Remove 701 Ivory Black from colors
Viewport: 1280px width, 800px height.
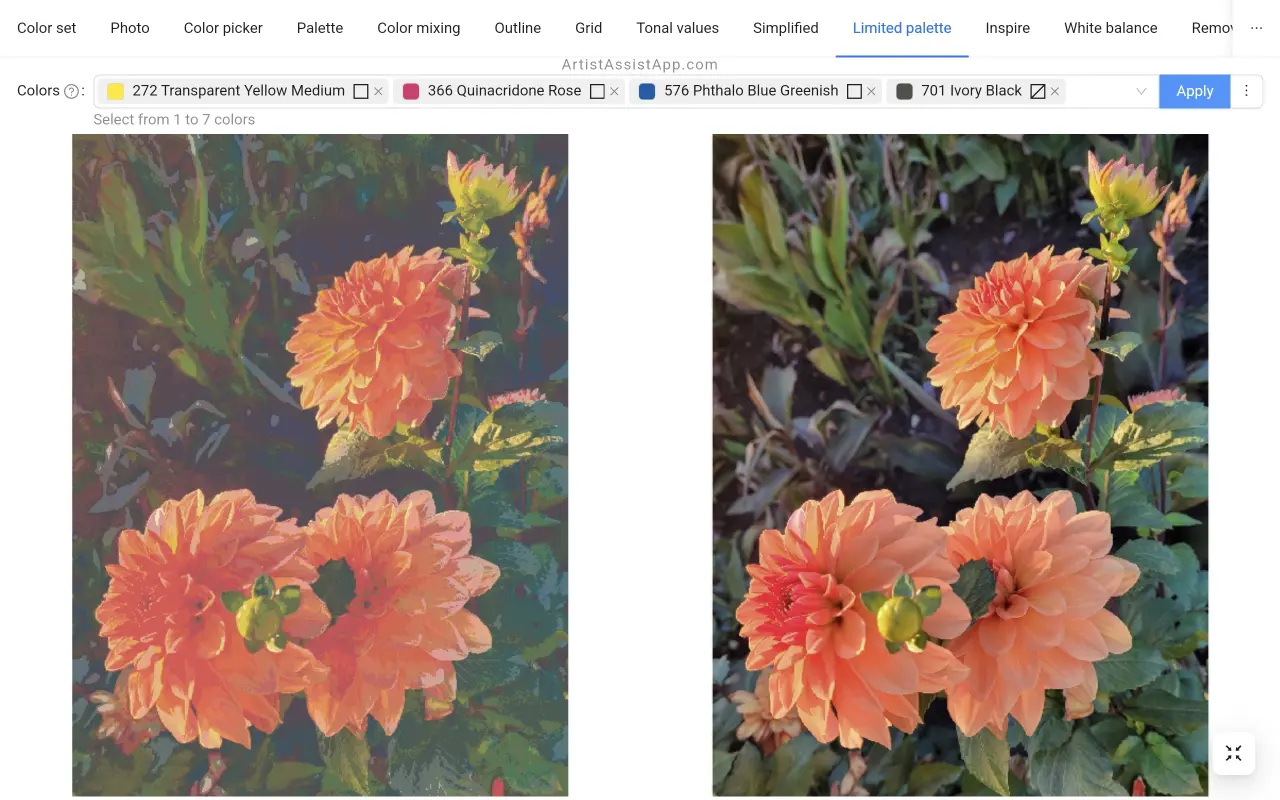tap(1055, 91)
